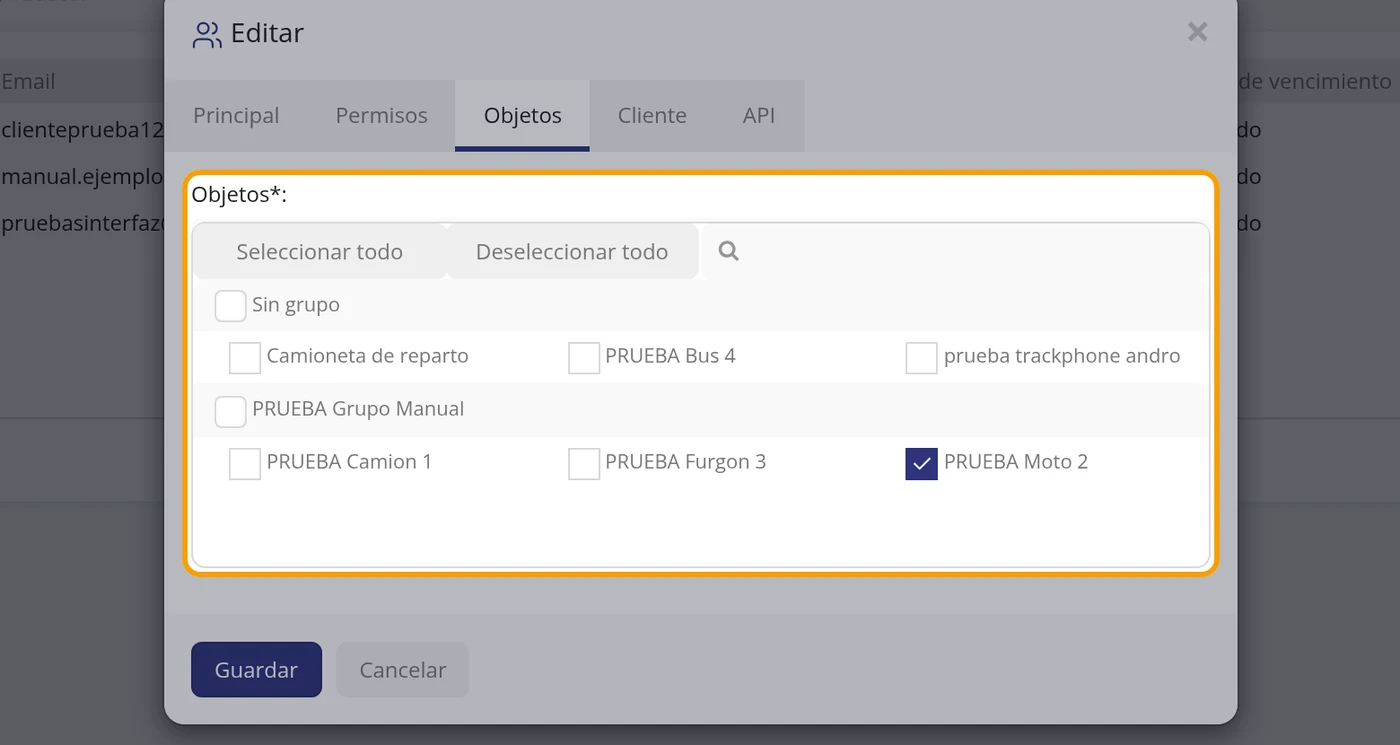Enable Camioneta de reparto checkbox
This screenshot has width=1400, height=745.
pos(245,357)
